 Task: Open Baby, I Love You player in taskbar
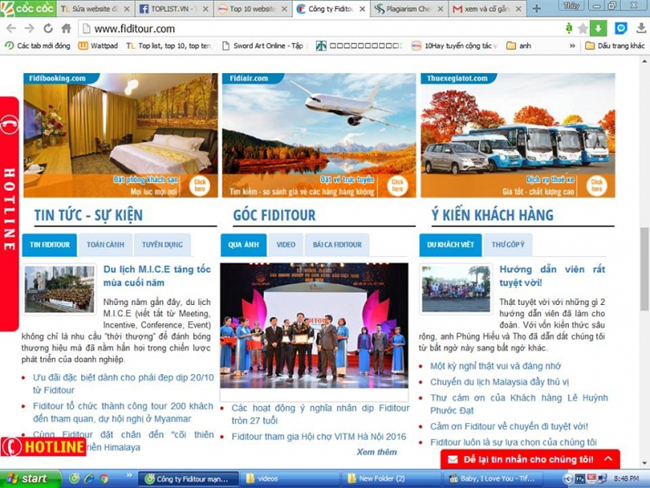(x=495, y=479)
